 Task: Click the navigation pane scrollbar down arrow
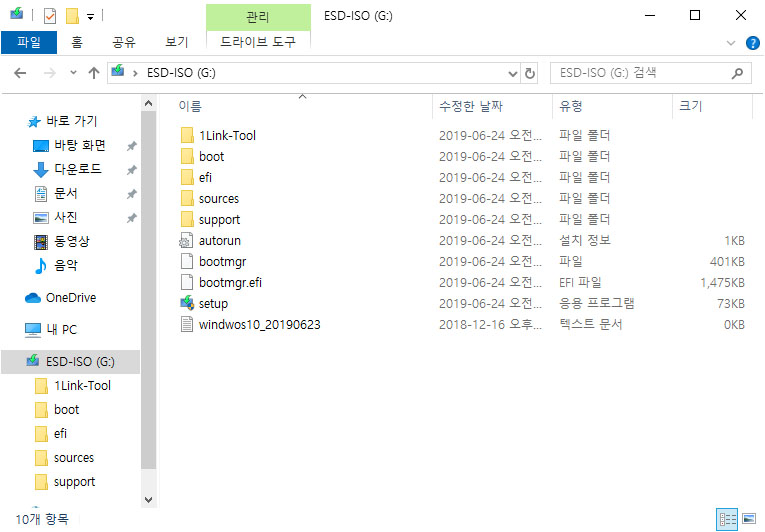tap(149, 500)
